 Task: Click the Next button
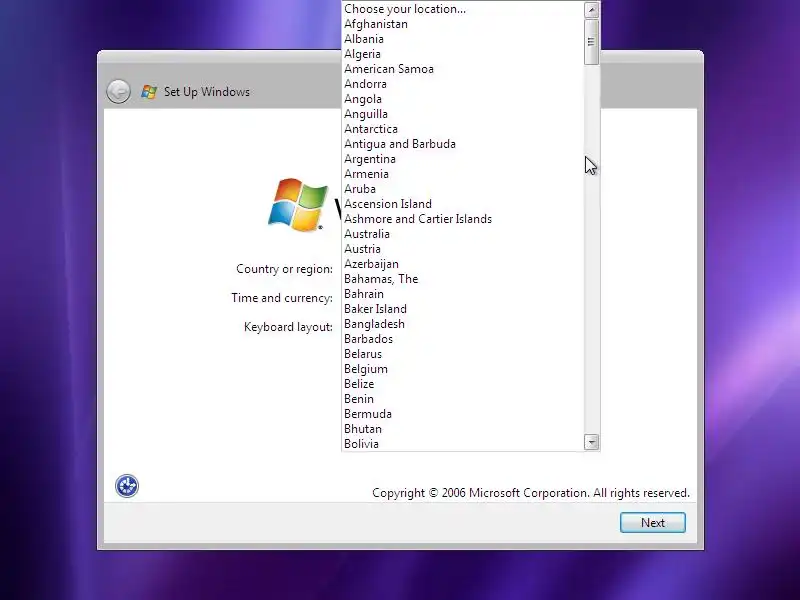[x=653, y=522]
